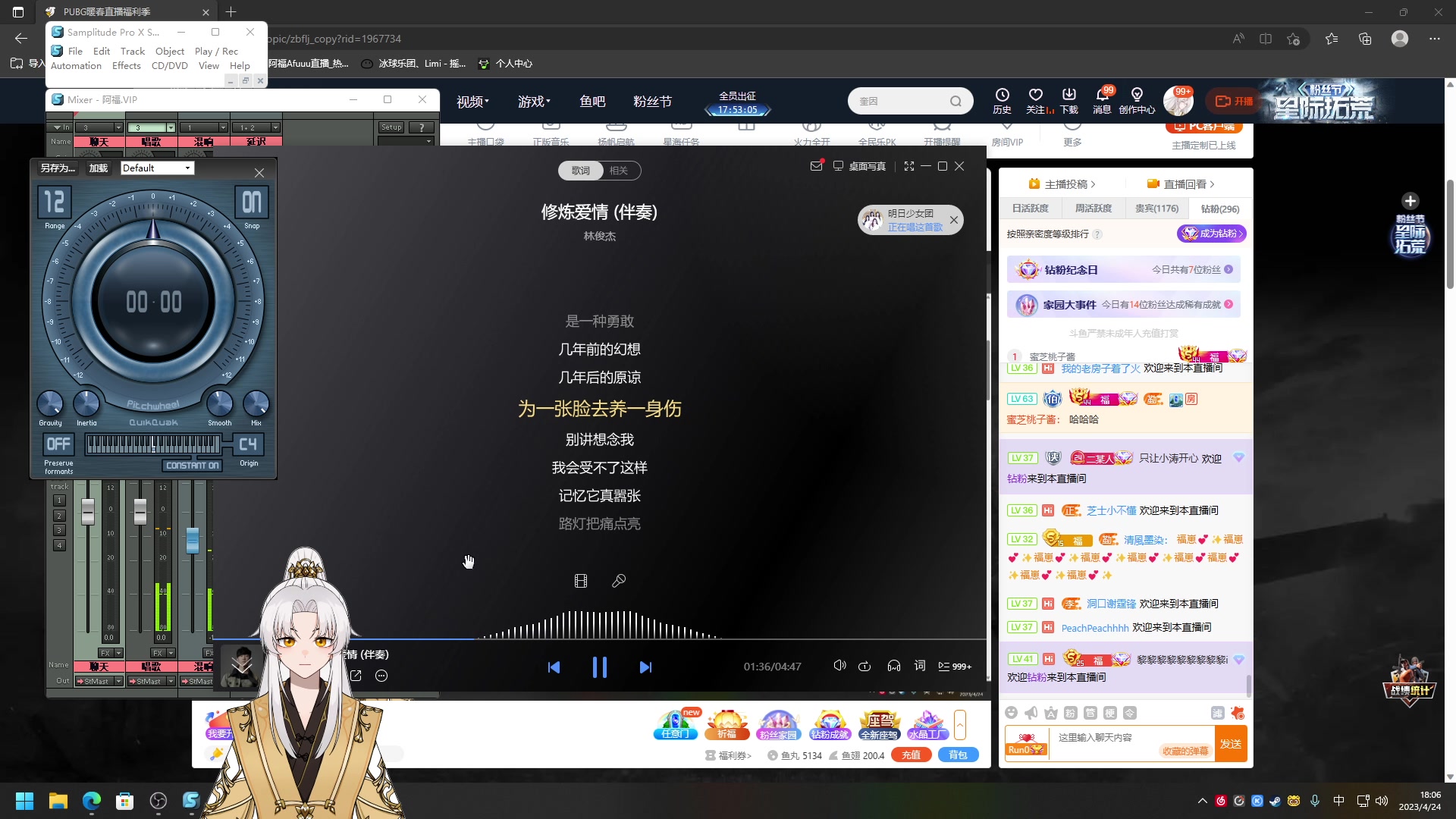Switch to the 相关 related tab
1456x819 pixels.
coord(619,171)
